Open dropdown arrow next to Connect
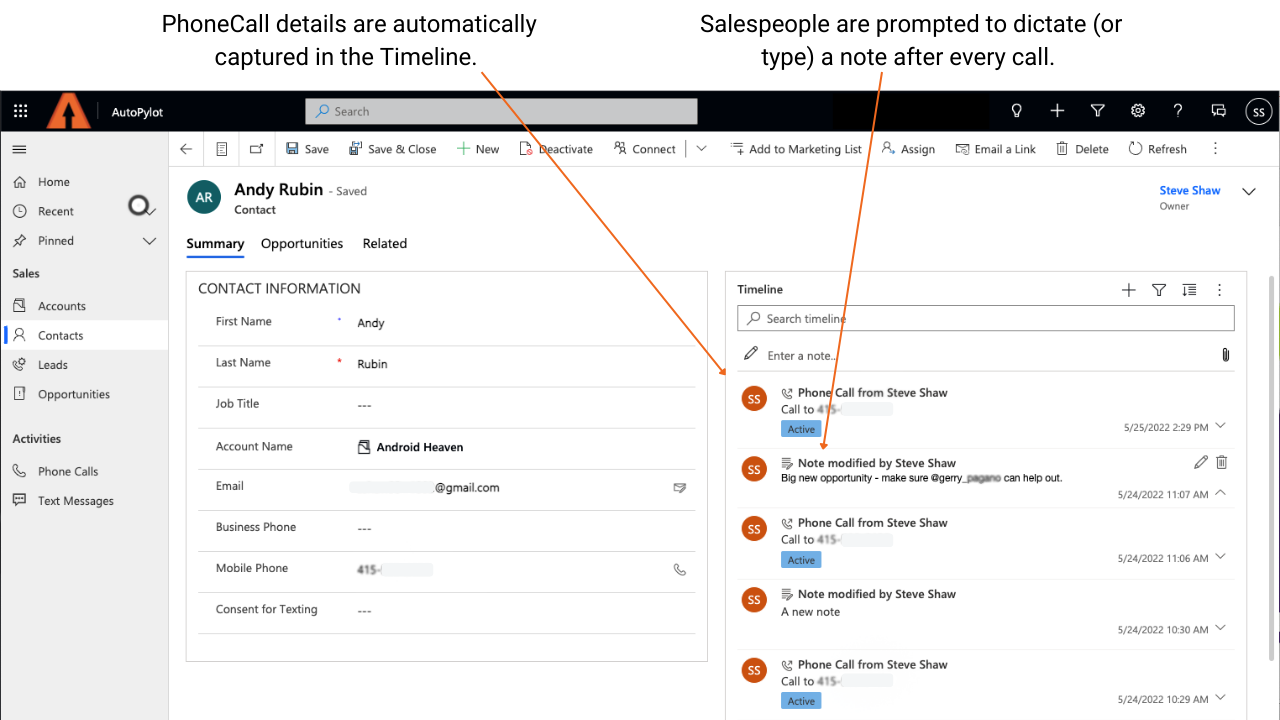1280x720 pixels. pos(701,149)
